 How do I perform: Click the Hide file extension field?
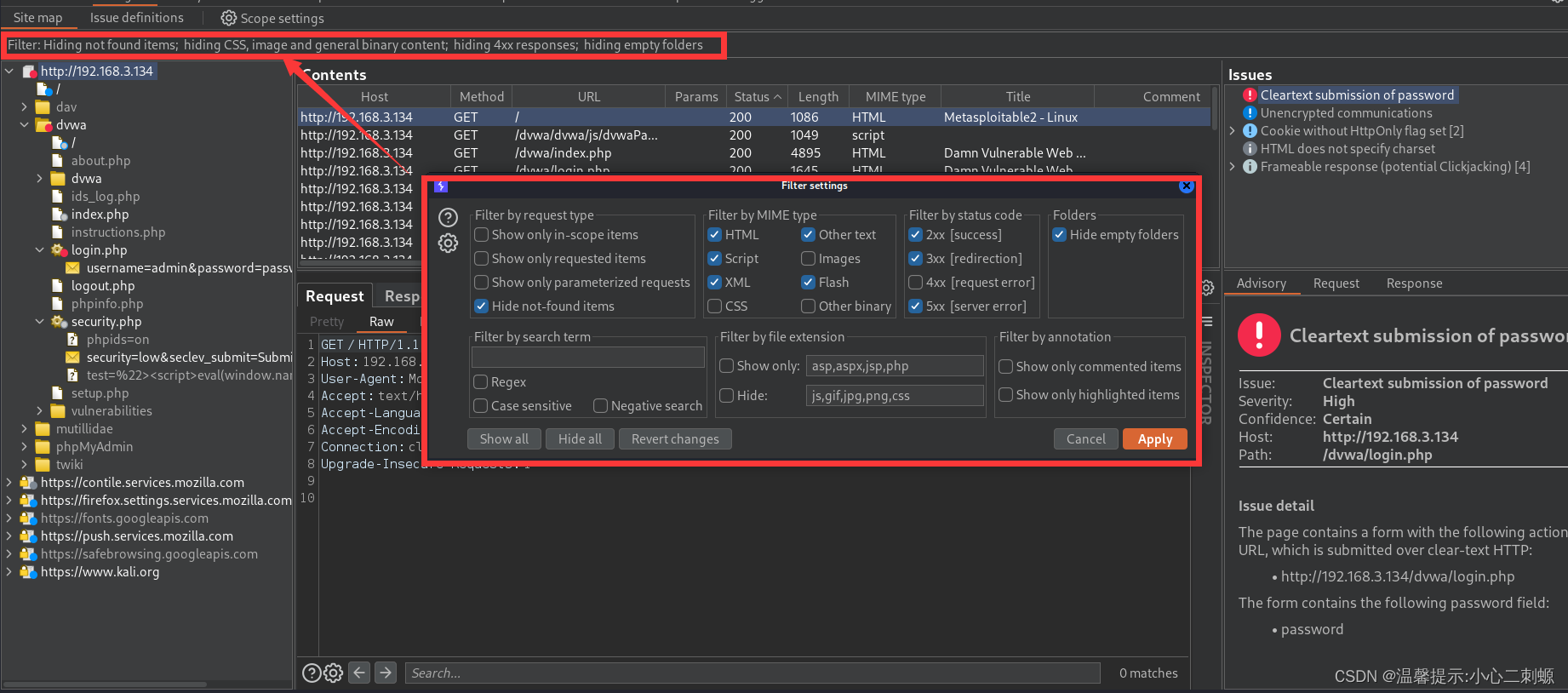click(x=895, y=396)
